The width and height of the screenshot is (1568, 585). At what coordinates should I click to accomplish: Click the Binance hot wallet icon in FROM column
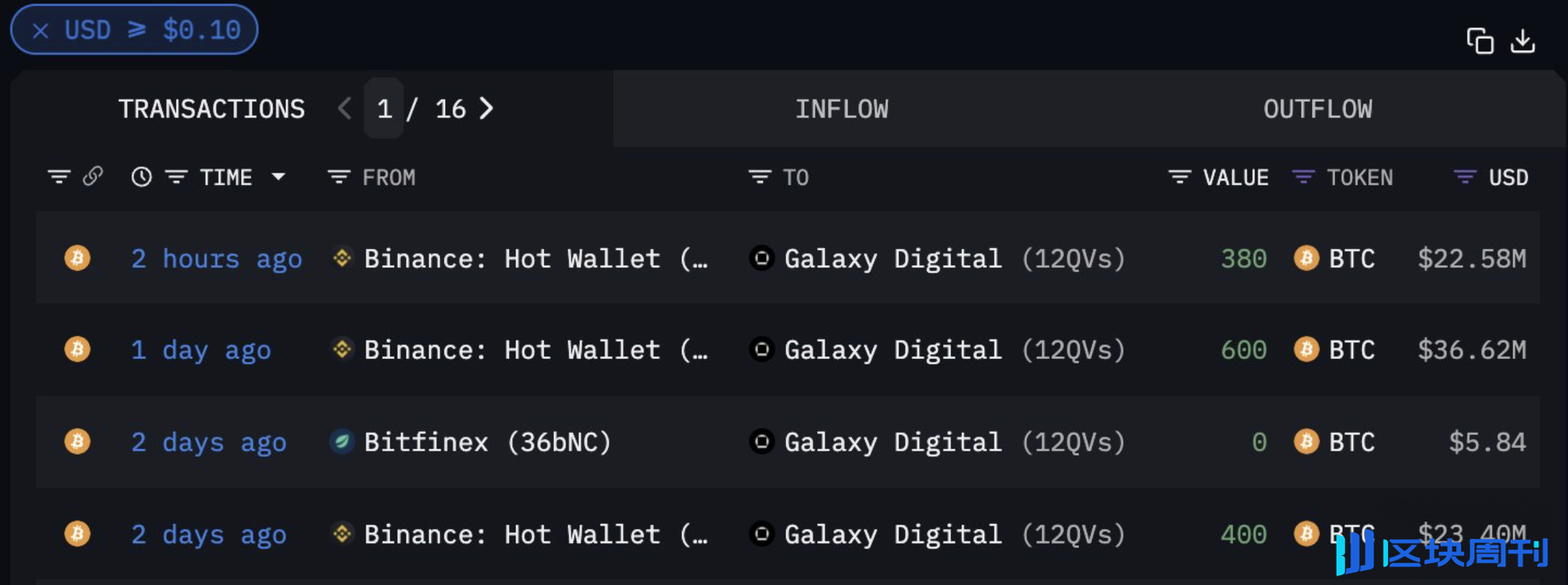[342, 258]
